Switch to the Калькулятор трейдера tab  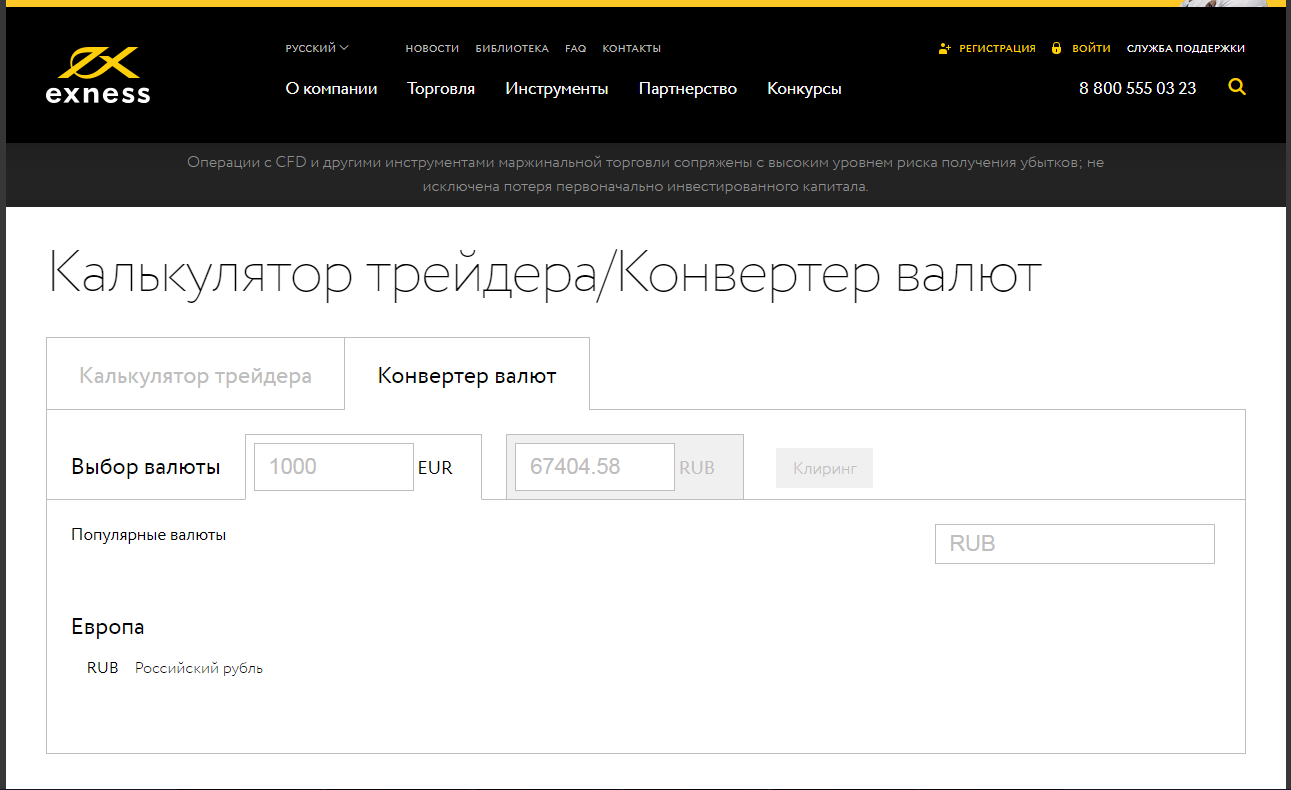pyautogui.click(x=195, y=376)
